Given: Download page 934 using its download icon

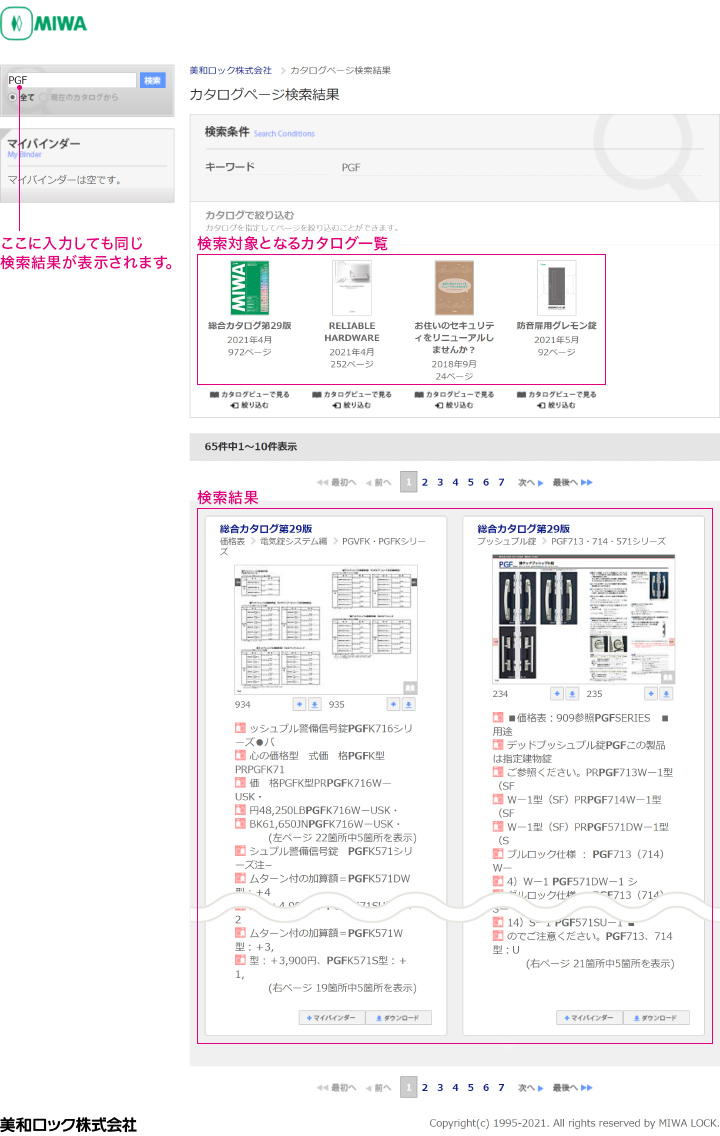Looking at the screenshot, I should (x=314, y=704).
